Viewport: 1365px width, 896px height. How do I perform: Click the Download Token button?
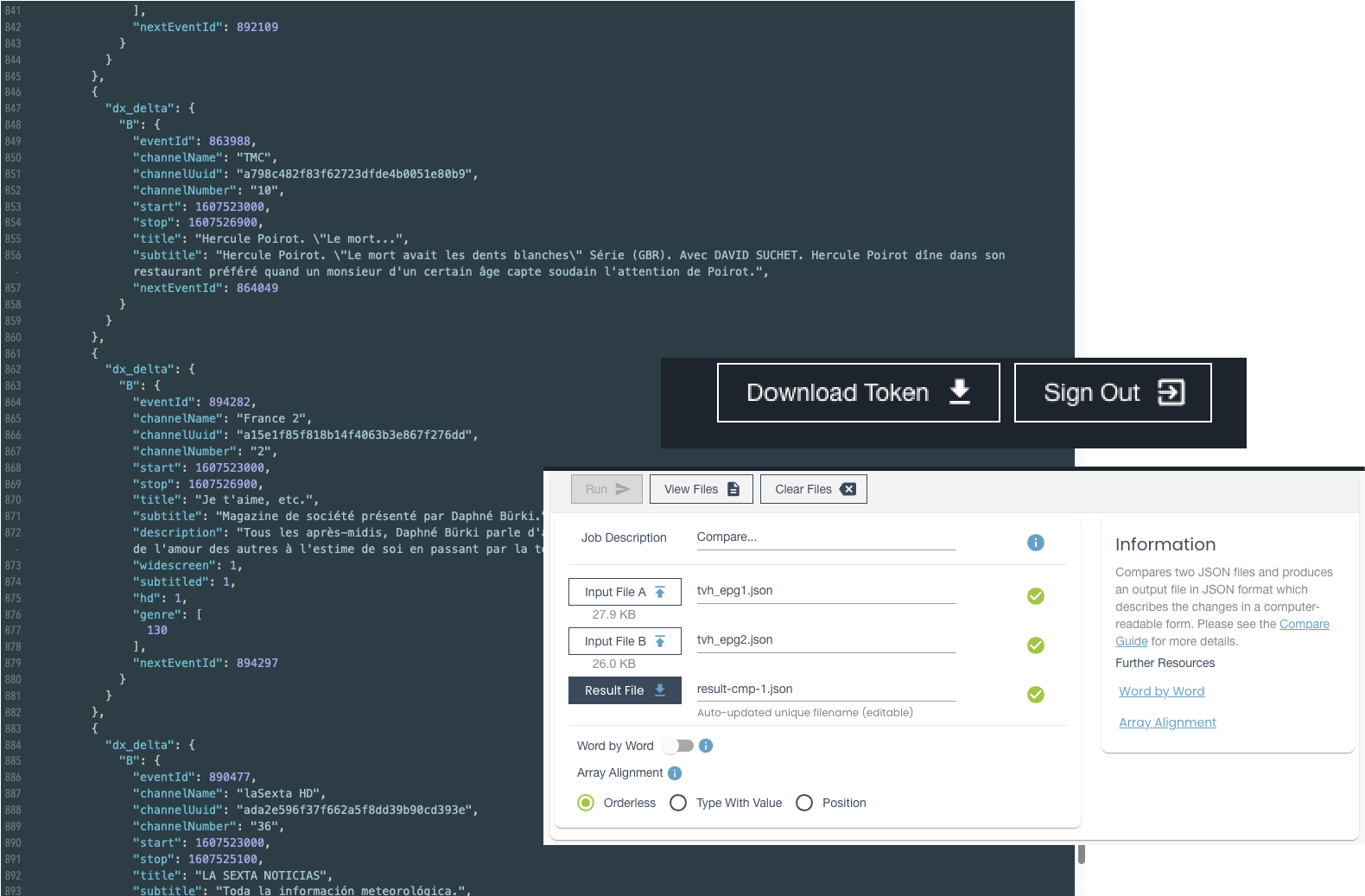858,393
